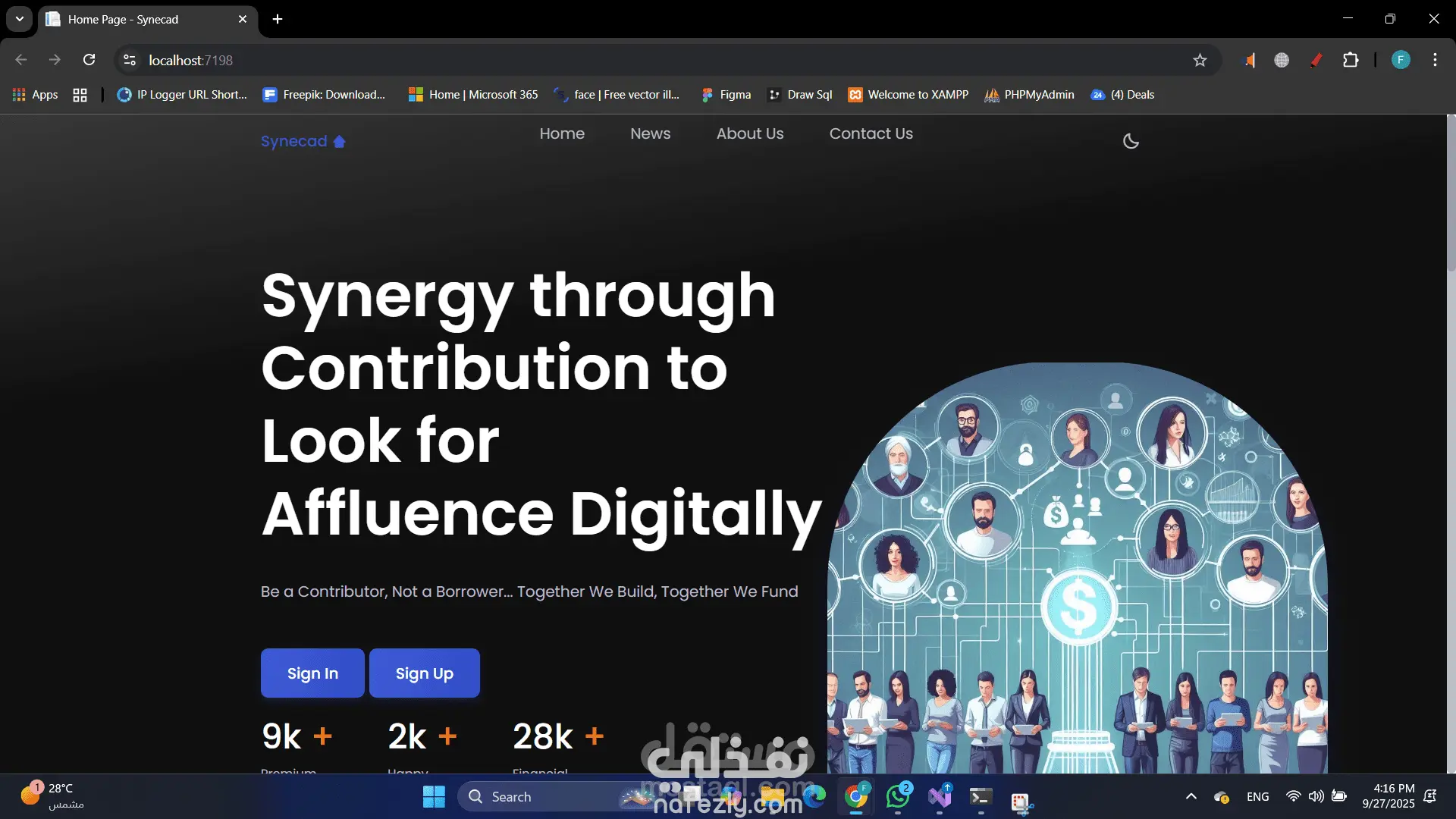This screenshot has width=1456, height=819.
Task: Open WhatsApp from the taskbar
Action: (x=898, y=796)
